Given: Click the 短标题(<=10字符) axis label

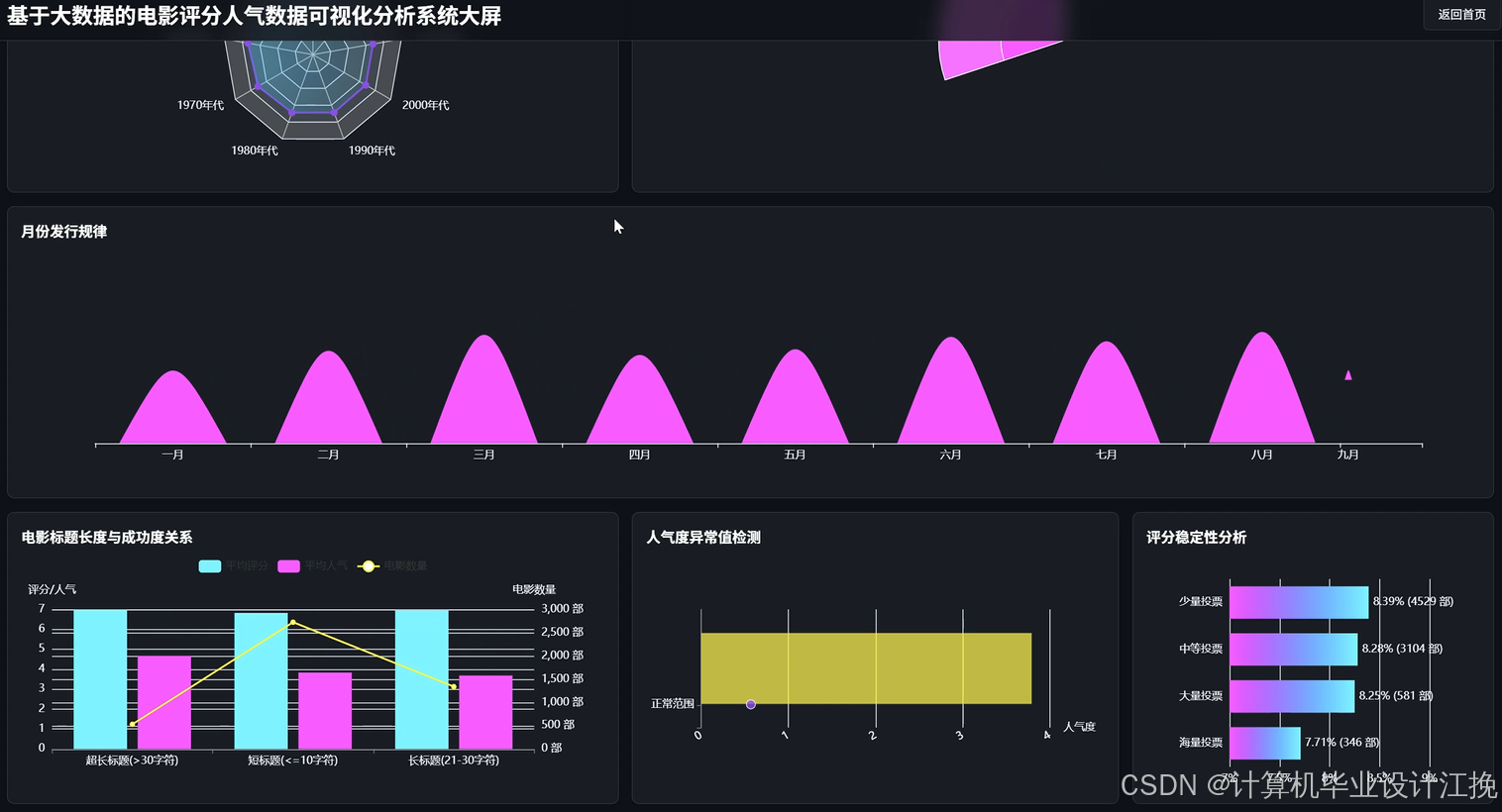Looking at the screenshot, I should [292, 761].
